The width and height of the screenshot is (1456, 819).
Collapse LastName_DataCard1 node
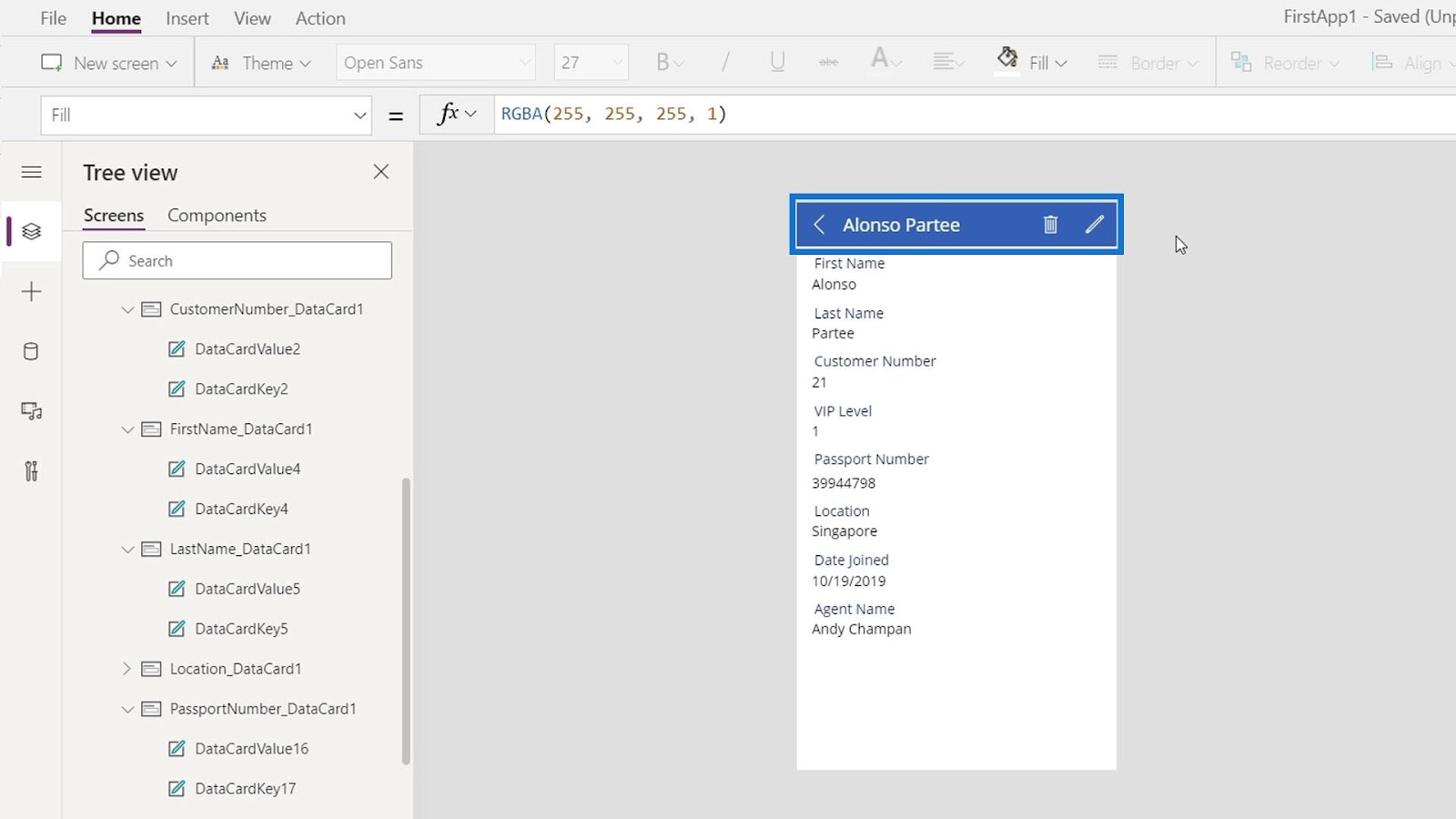click(127, 550)
